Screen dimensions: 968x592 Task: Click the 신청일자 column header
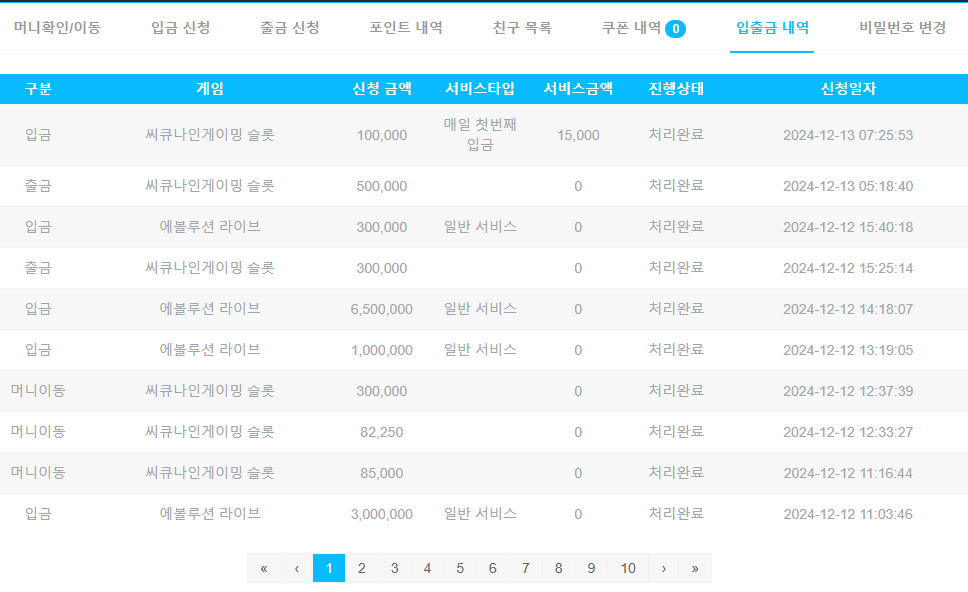point(848,89)
